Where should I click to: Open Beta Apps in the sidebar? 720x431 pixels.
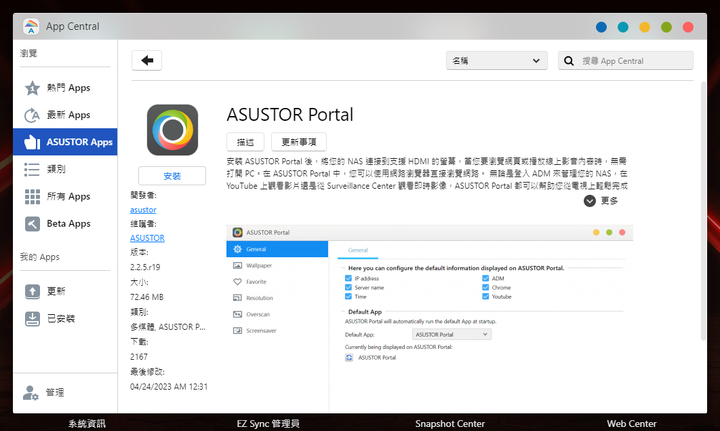[65, 224]
